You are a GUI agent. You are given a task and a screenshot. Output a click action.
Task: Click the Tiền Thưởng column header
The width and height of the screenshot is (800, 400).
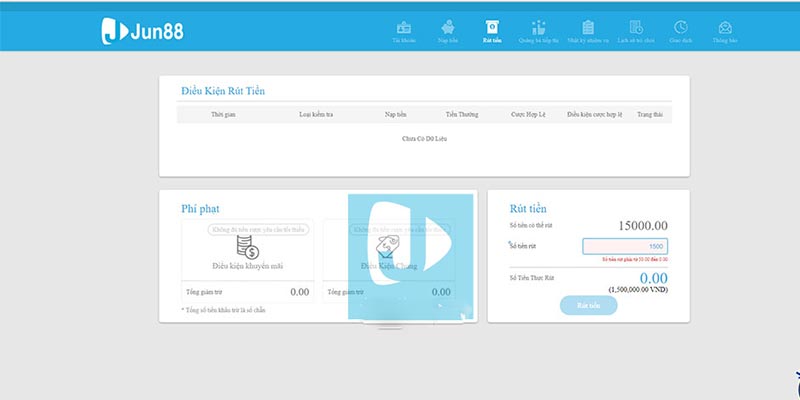(460, 115)
